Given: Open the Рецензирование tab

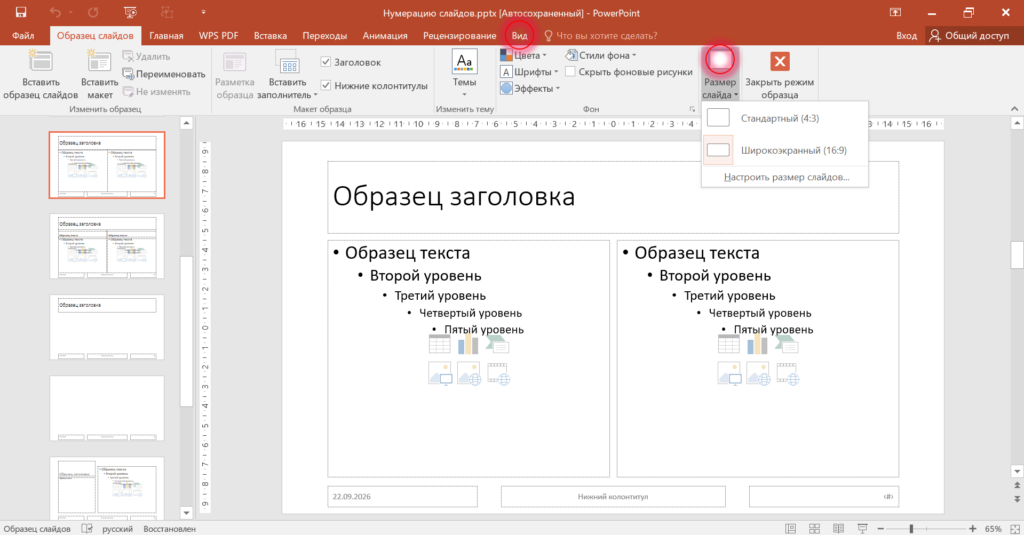Looking at the screenshot, I should pos(459,35).
